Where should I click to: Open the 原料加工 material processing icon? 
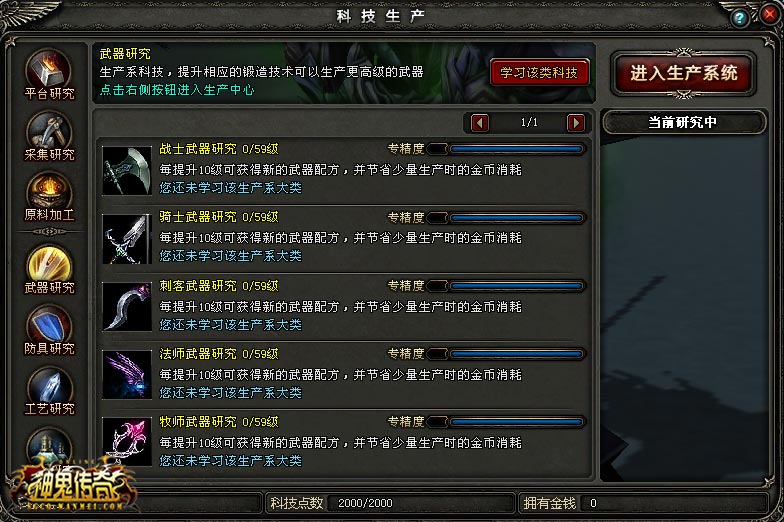[49, 196]
